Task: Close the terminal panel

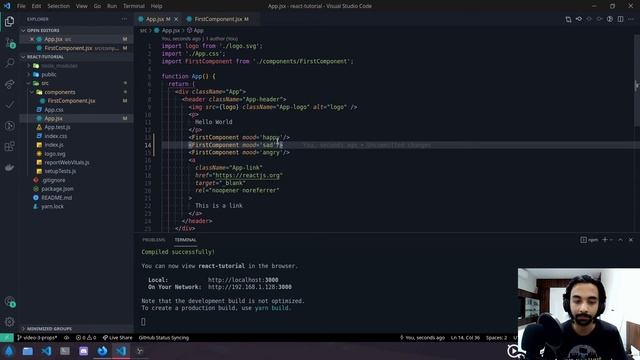Action: (631, 240)
